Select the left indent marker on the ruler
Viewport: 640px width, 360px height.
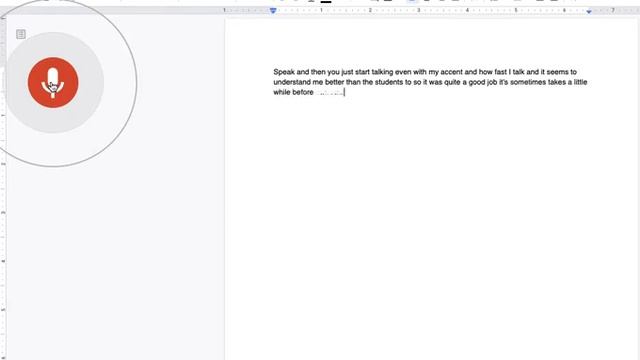(273, 11)
